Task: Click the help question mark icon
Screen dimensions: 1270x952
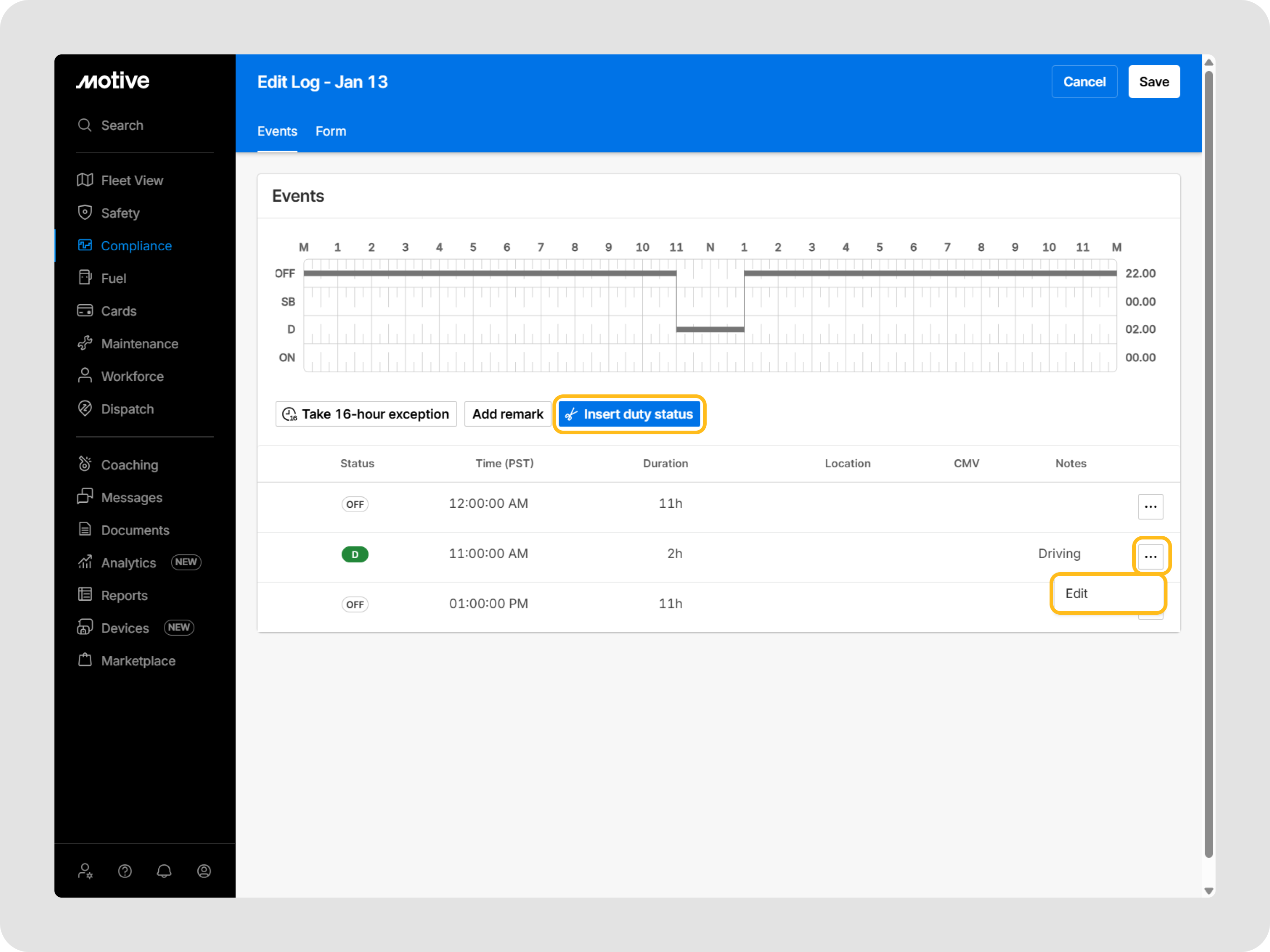Action: [125, 871]
